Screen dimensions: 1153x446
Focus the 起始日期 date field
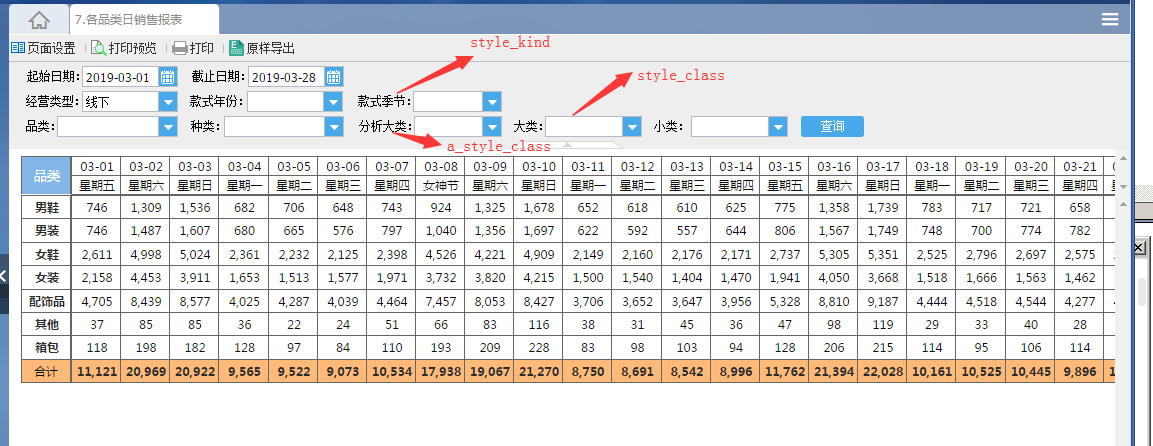pos(121,76)
